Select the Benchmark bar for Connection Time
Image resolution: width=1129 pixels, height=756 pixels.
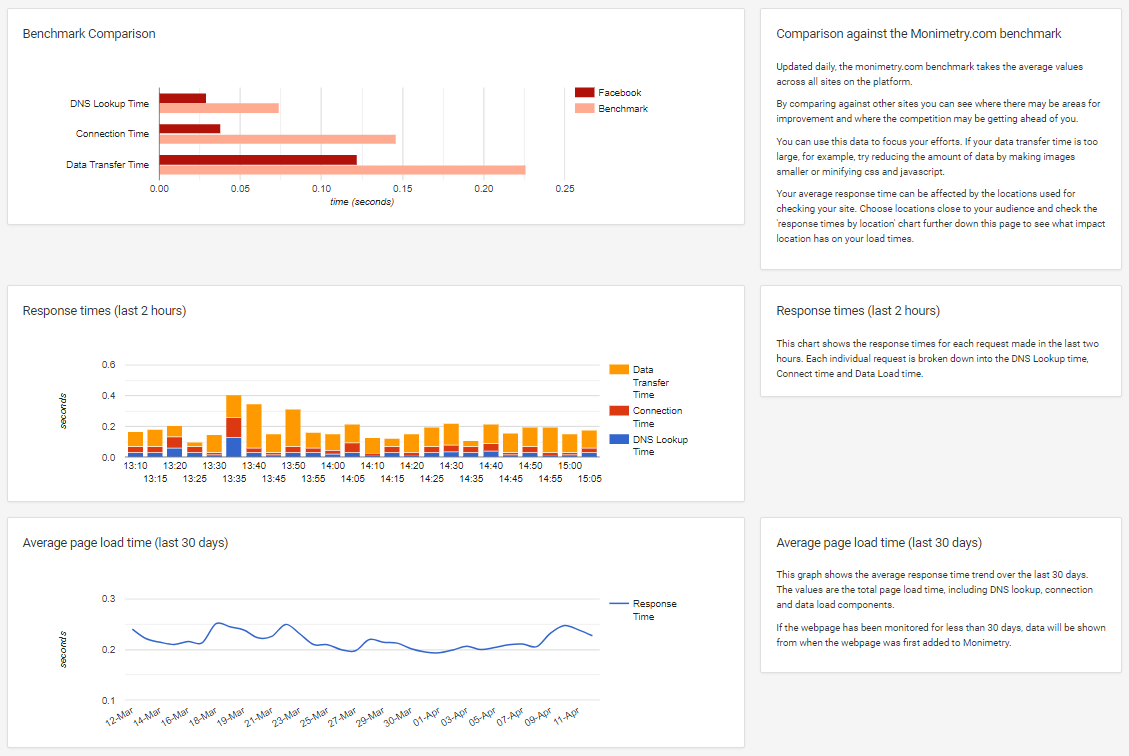(277, 139)
